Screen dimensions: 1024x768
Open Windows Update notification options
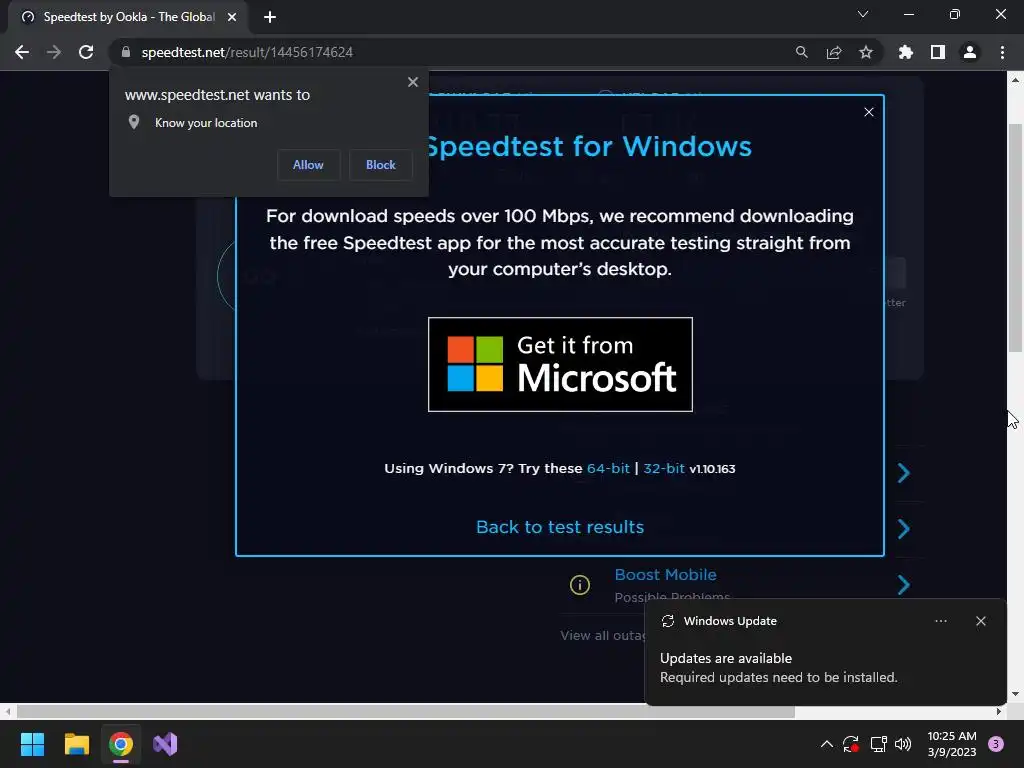[x=940, y=621]
